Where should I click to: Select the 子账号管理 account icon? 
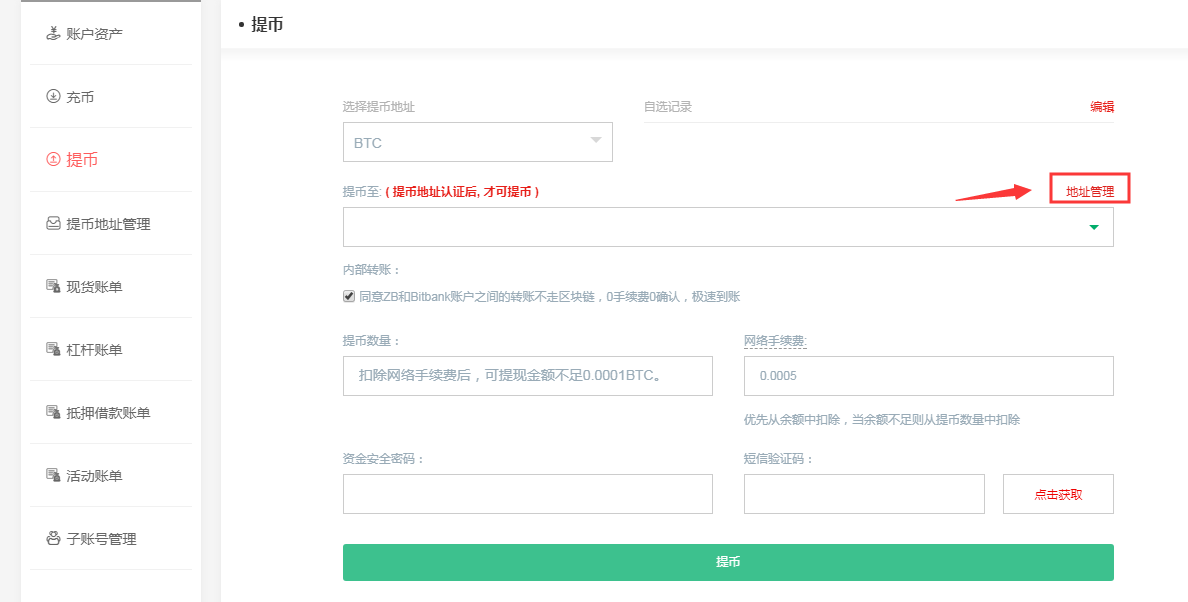click(x=51, y=538)
